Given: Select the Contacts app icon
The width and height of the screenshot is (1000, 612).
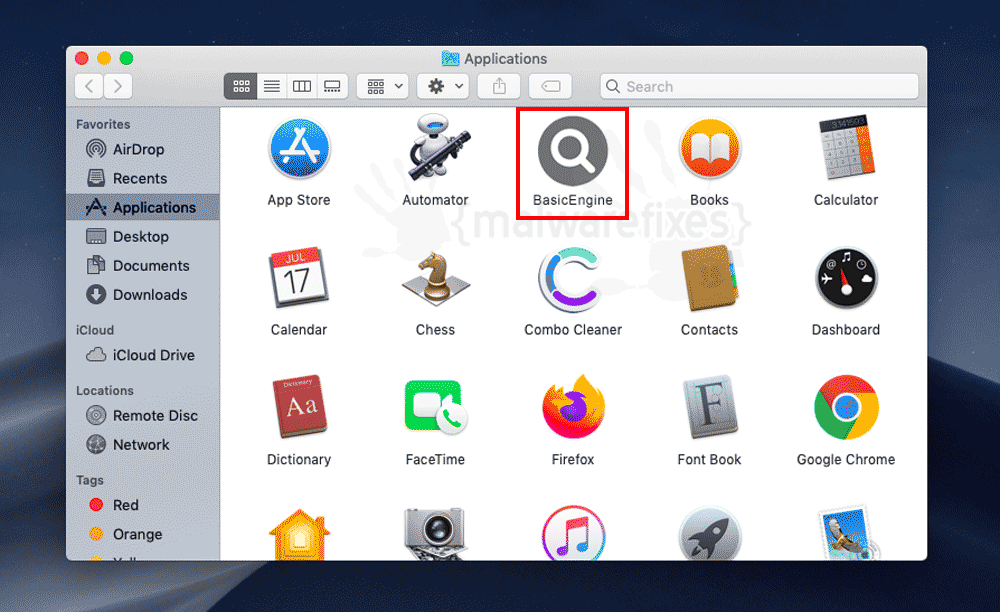Looking at the screenshot, I should pyautogui.click(x=710, y=278).
